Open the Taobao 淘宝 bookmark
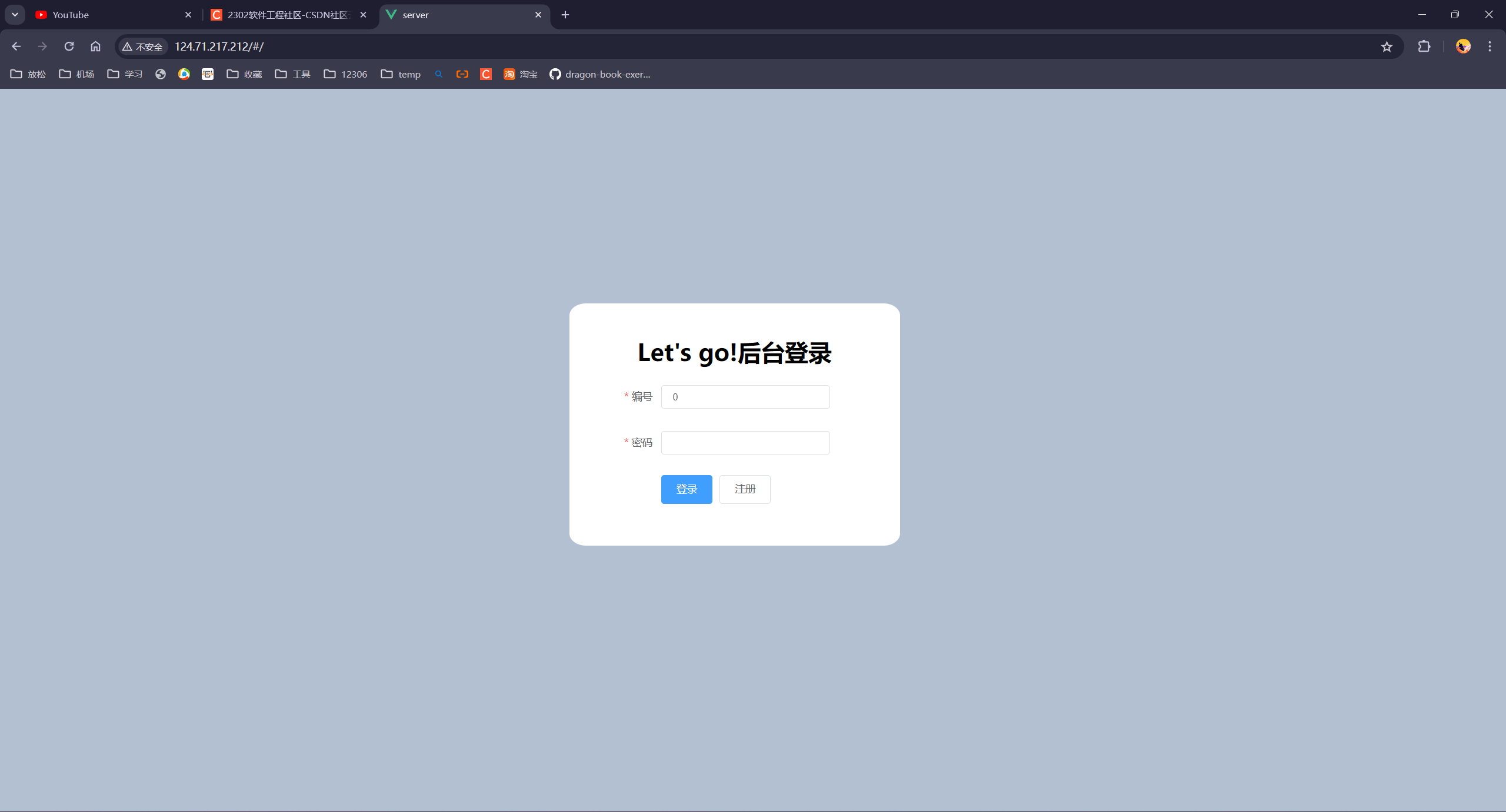This screenshot has height=812, width=1506. tap(521, 74)
